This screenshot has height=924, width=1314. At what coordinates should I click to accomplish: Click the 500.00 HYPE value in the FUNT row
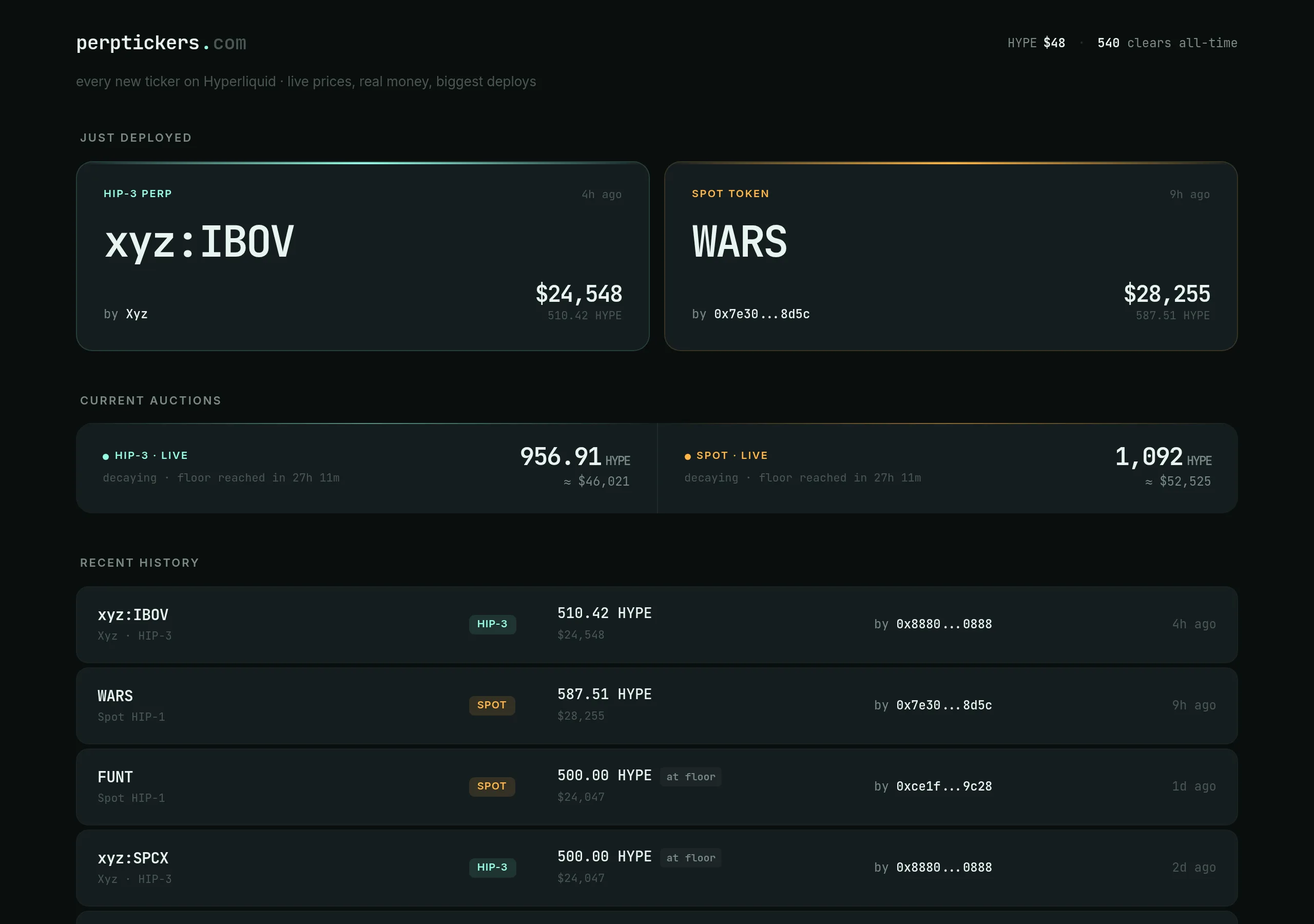click(604, 776)
